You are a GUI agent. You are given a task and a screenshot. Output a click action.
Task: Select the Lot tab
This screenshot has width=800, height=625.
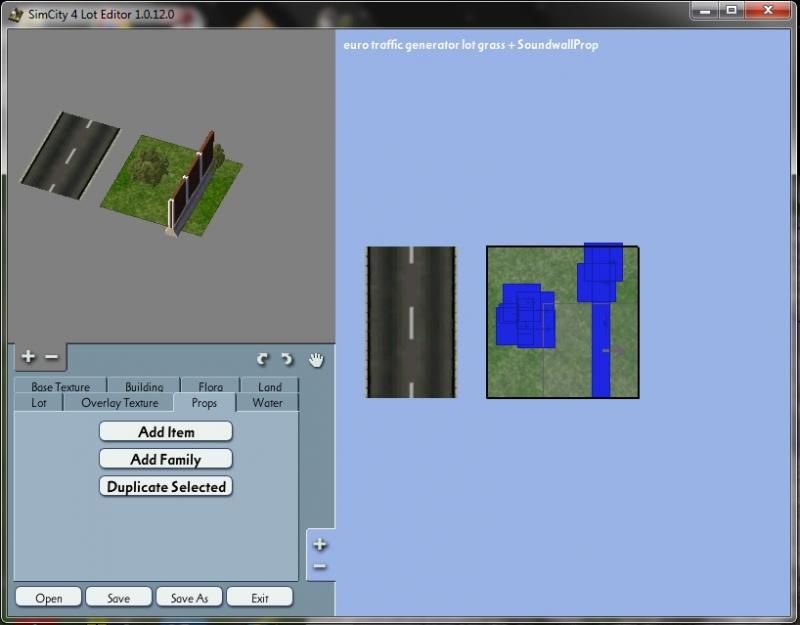[x=39, y=403]
